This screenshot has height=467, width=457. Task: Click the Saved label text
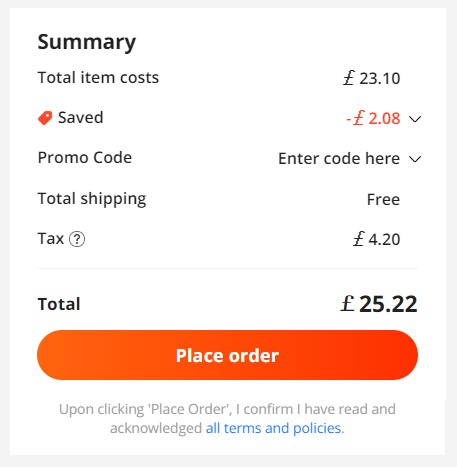click(81, 117)
